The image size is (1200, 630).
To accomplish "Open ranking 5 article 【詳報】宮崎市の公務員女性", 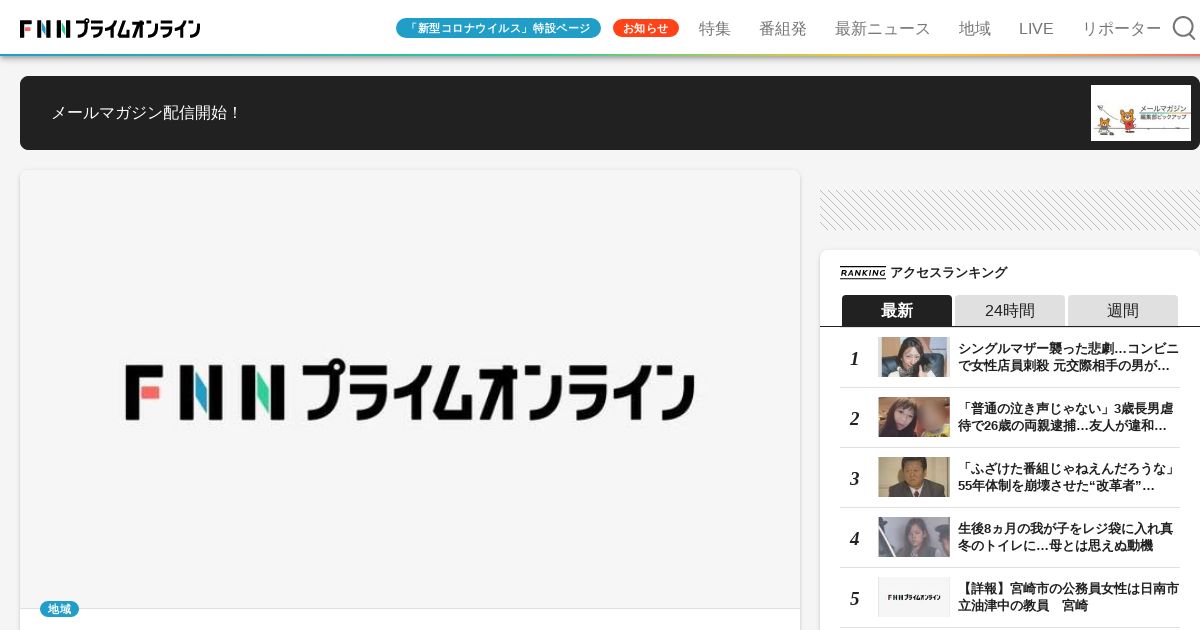I will point(1068,597).
